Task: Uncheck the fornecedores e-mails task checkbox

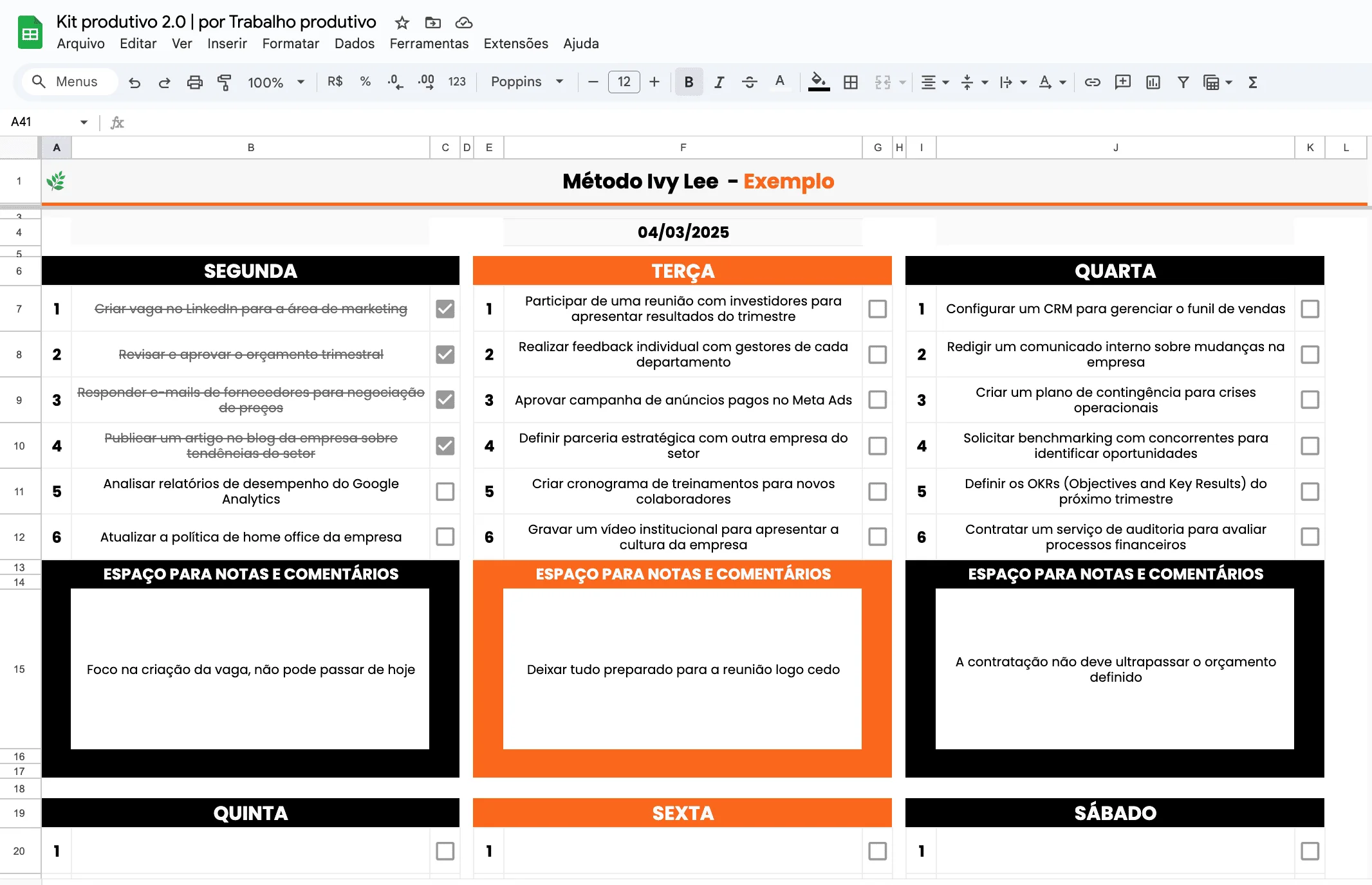Action: tap(445, 400)
